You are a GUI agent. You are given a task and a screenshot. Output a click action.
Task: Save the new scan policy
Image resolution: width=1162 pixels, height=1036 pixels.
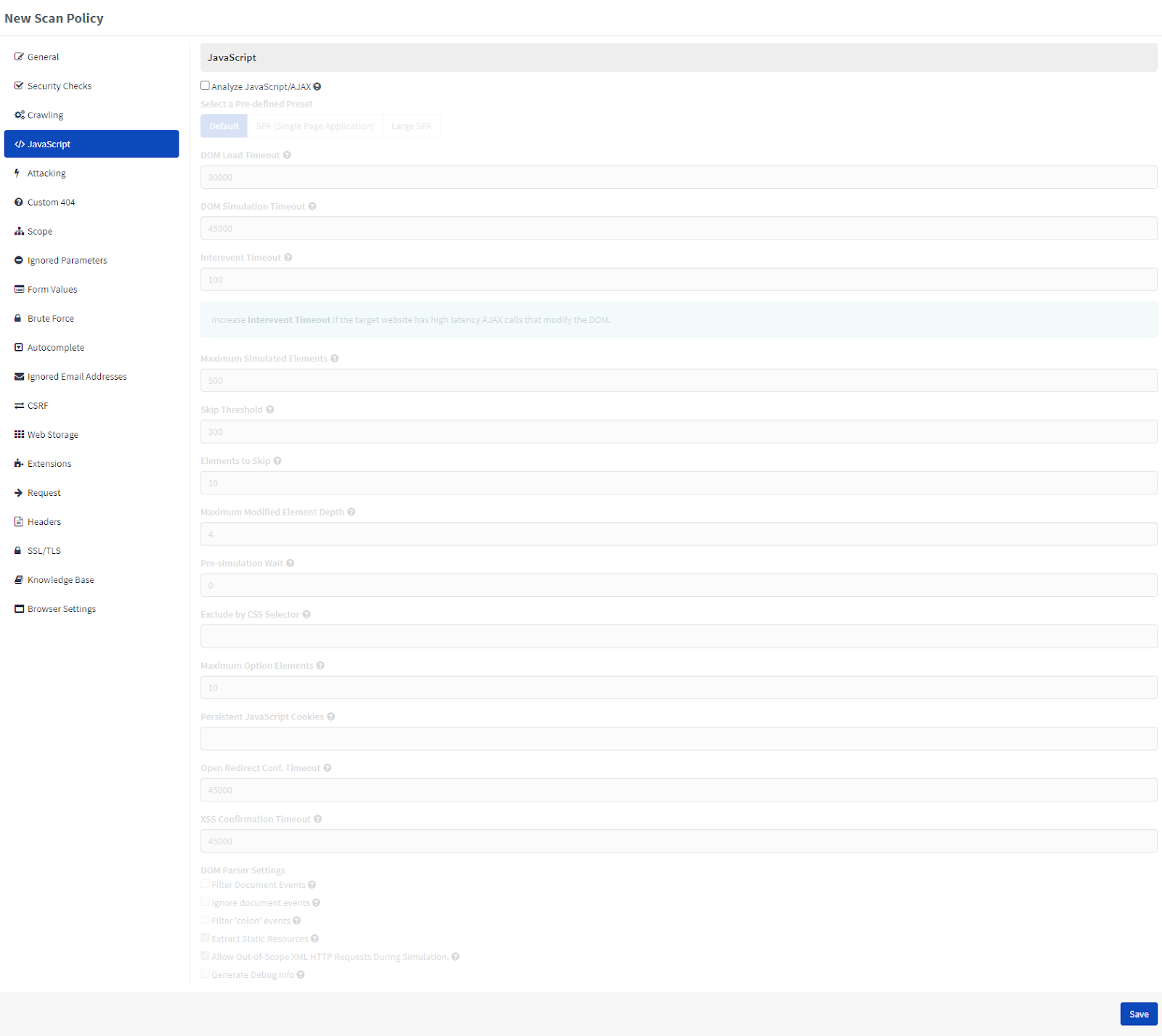[x=1139, y=1013]
